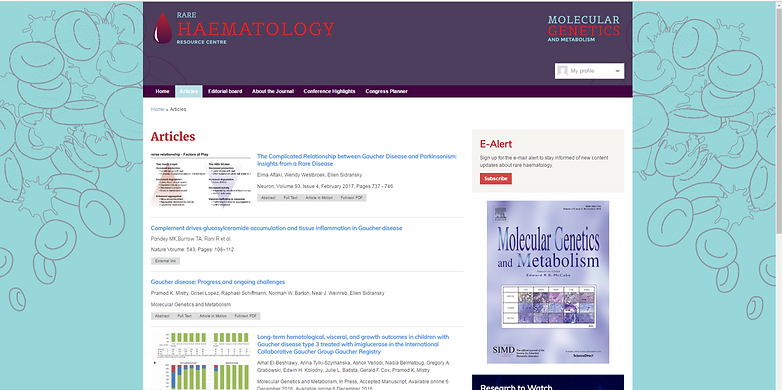This screenshot has height=390, width=782.
Task: Open the bar chart thumbnail of the imiglucerase article
Action: coord(200,361)
